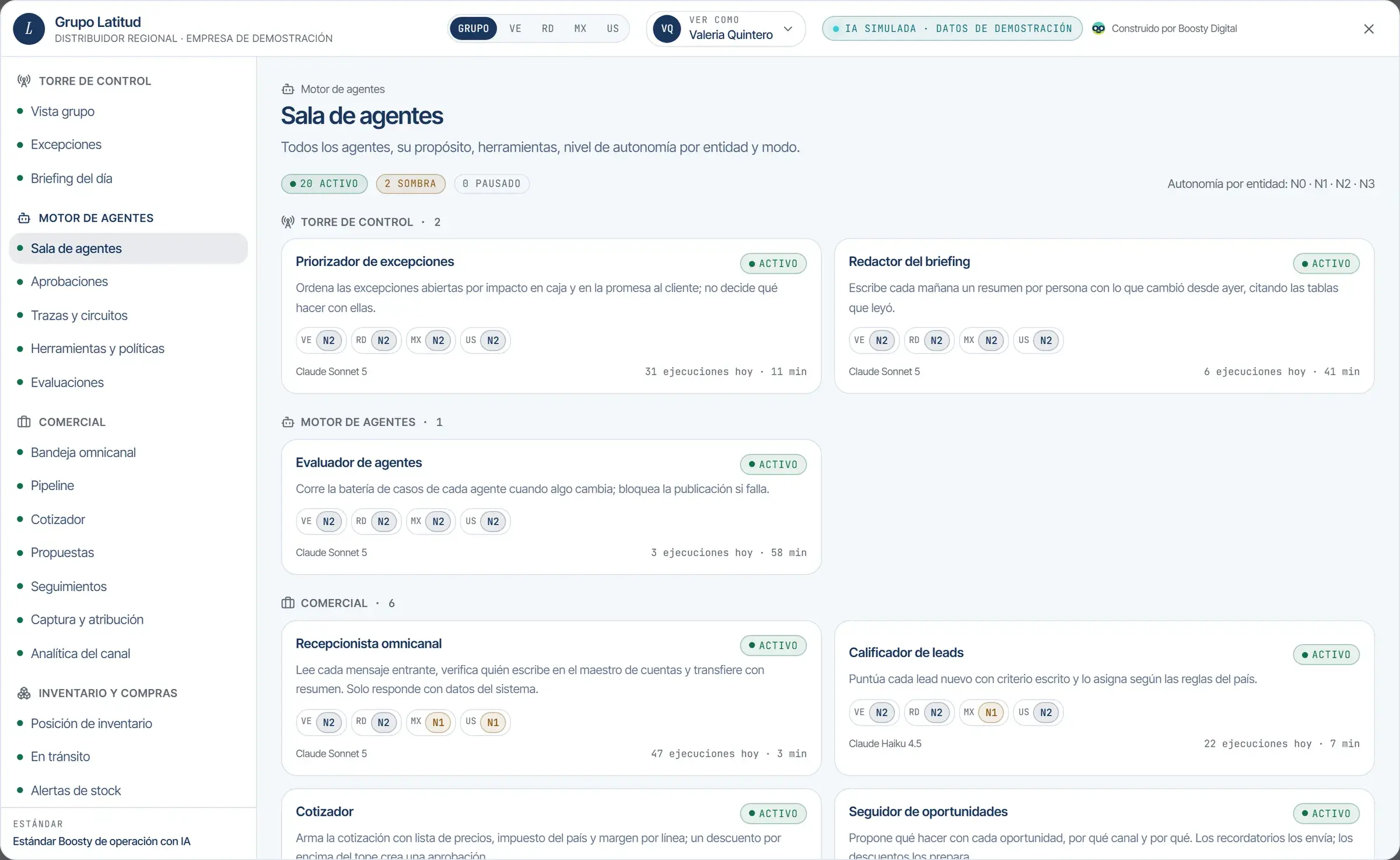Close the demo window with the X
The height and width of the screenshot is (860, 1400).
(1368, 29)
